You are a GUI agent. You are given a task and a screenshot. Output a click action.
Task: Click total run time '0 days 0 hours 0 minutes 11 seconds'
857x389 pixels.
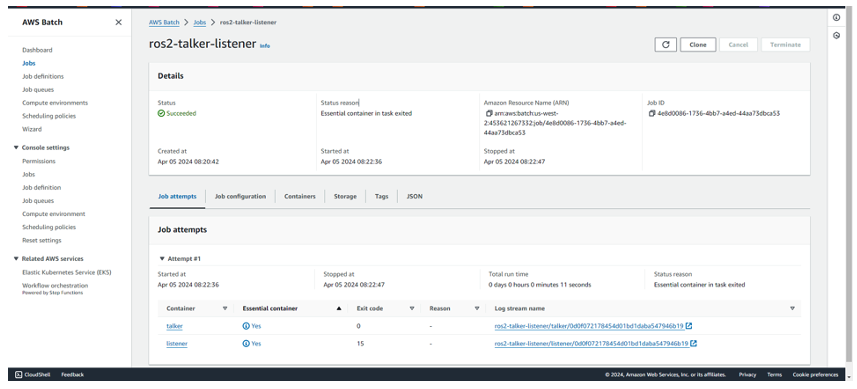point(539,285)
